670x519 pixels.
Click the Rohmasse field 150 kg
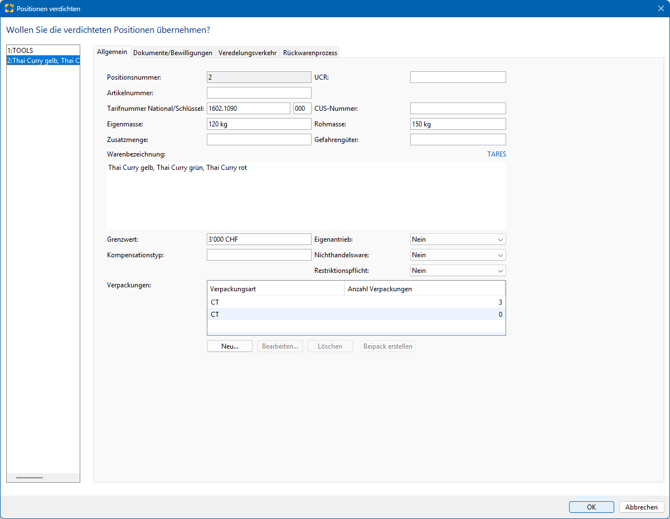point(458,124)
